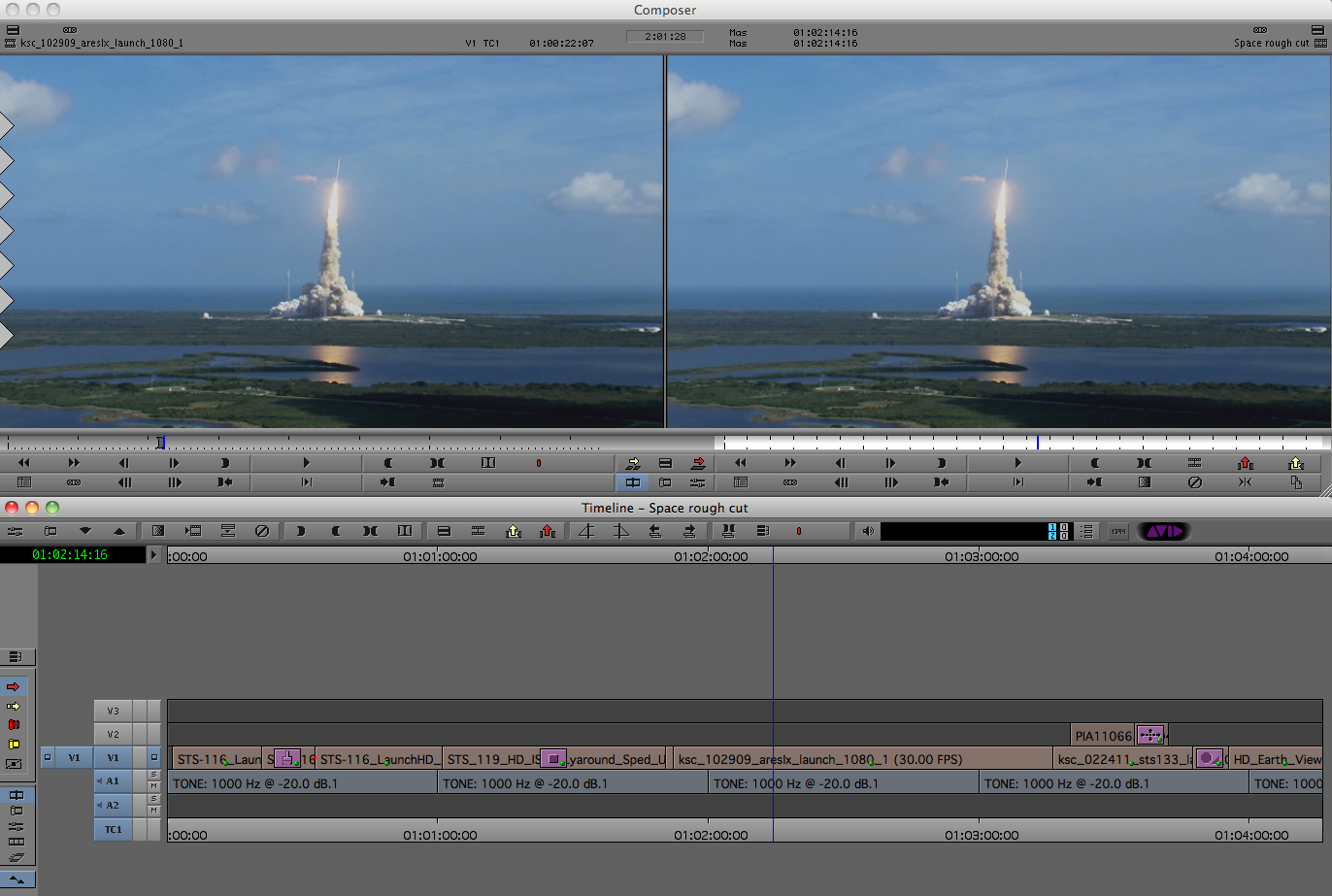Open the Composer window Fast Menu
Image resolution: width=1332 pixels, height=896 pixels.
pos(11,30)
